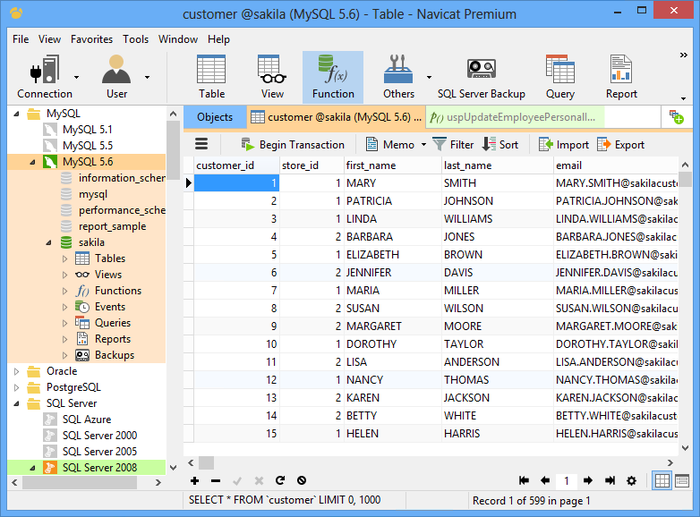Screen dimensions: 700x517
Task: Open the Favorites menu
Action: (92, 39)
